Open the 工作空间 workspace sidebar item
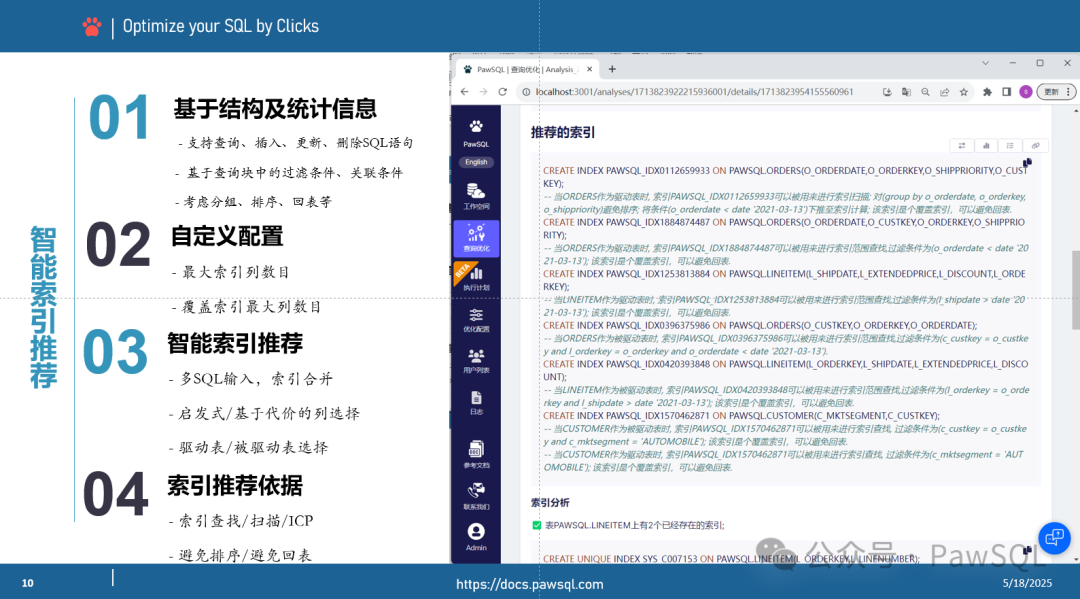The width and height of the screenshot is (1080, 599). [x=476, y=196]
